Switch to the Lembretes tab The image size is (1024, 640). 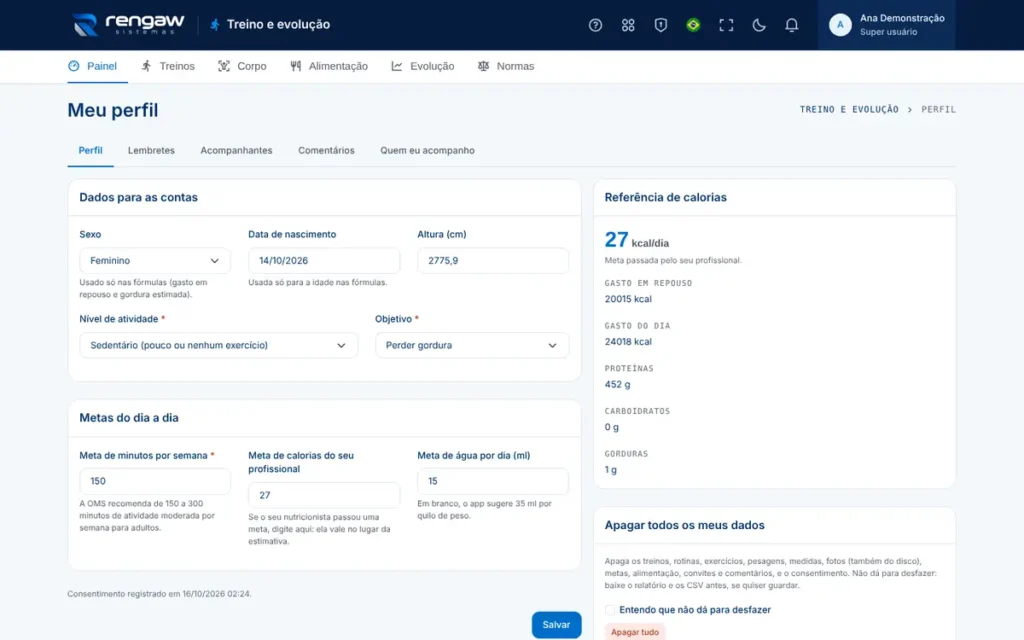point(151,150)
